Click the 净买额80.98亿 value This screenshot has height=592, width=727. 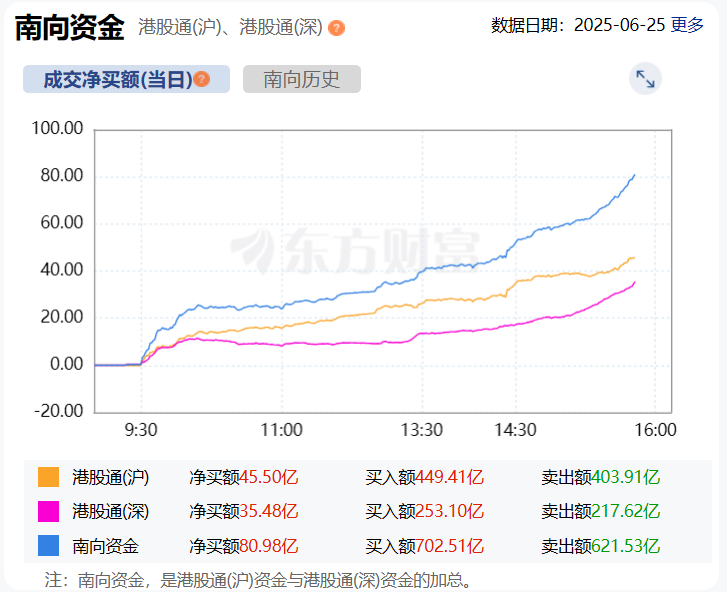tap(244, 546)
